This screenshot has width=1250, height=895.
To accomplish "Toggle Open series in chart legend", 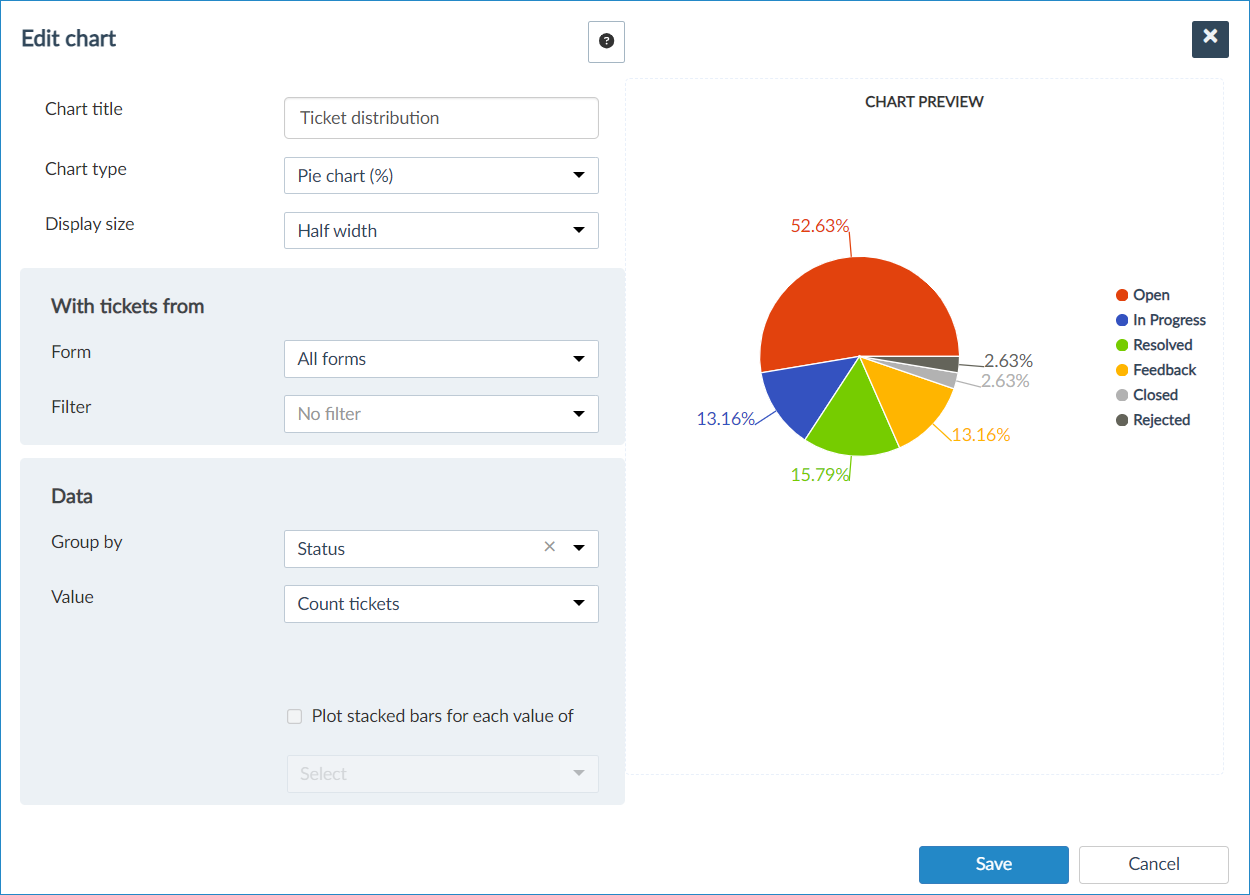I will pos(1150,295).
